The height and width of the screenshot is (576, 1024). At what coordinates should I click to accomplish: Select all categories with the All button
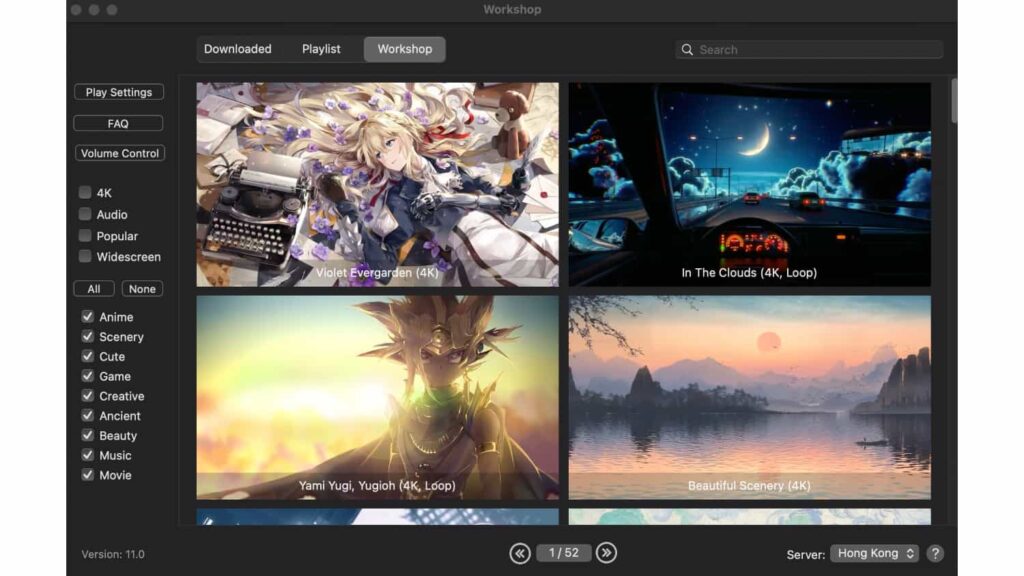[93, 288]
